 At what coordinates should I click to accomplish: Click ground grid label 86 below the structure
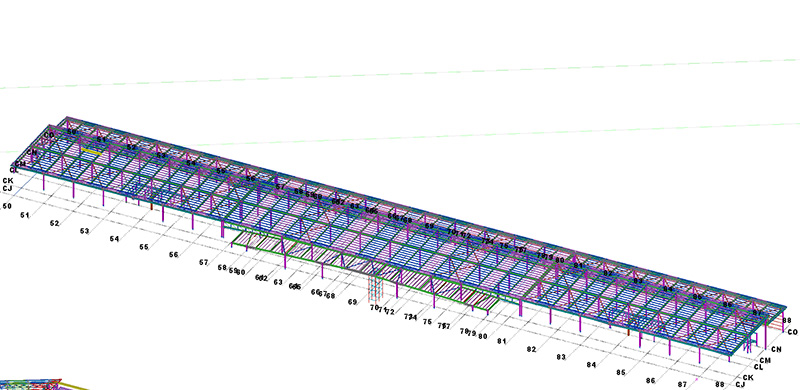pos(650,380)
